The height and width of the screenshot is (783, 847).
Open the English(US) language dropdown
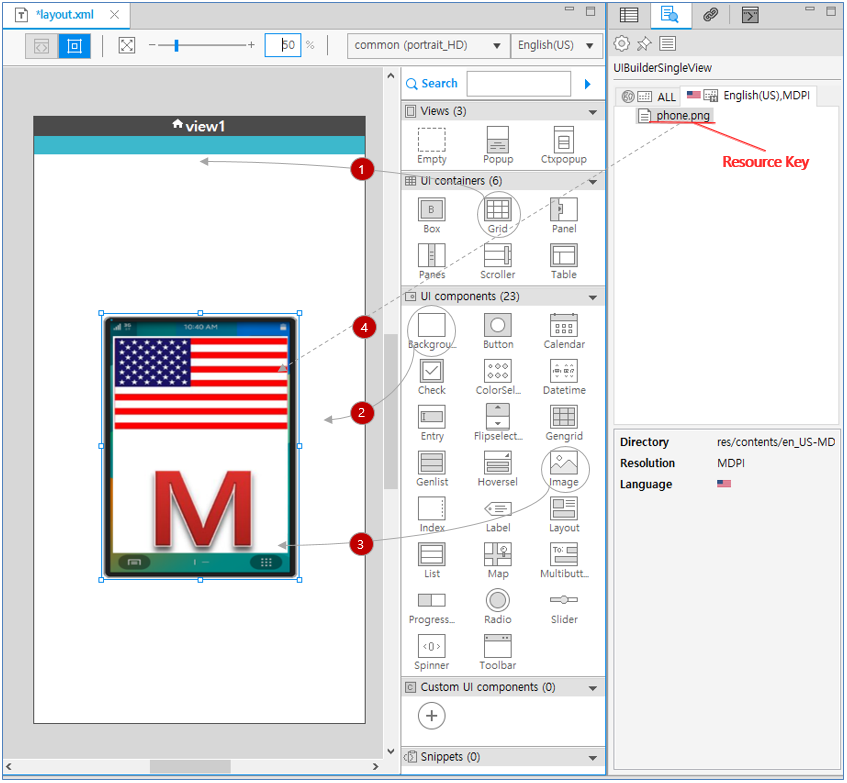[x=557, y=46]
